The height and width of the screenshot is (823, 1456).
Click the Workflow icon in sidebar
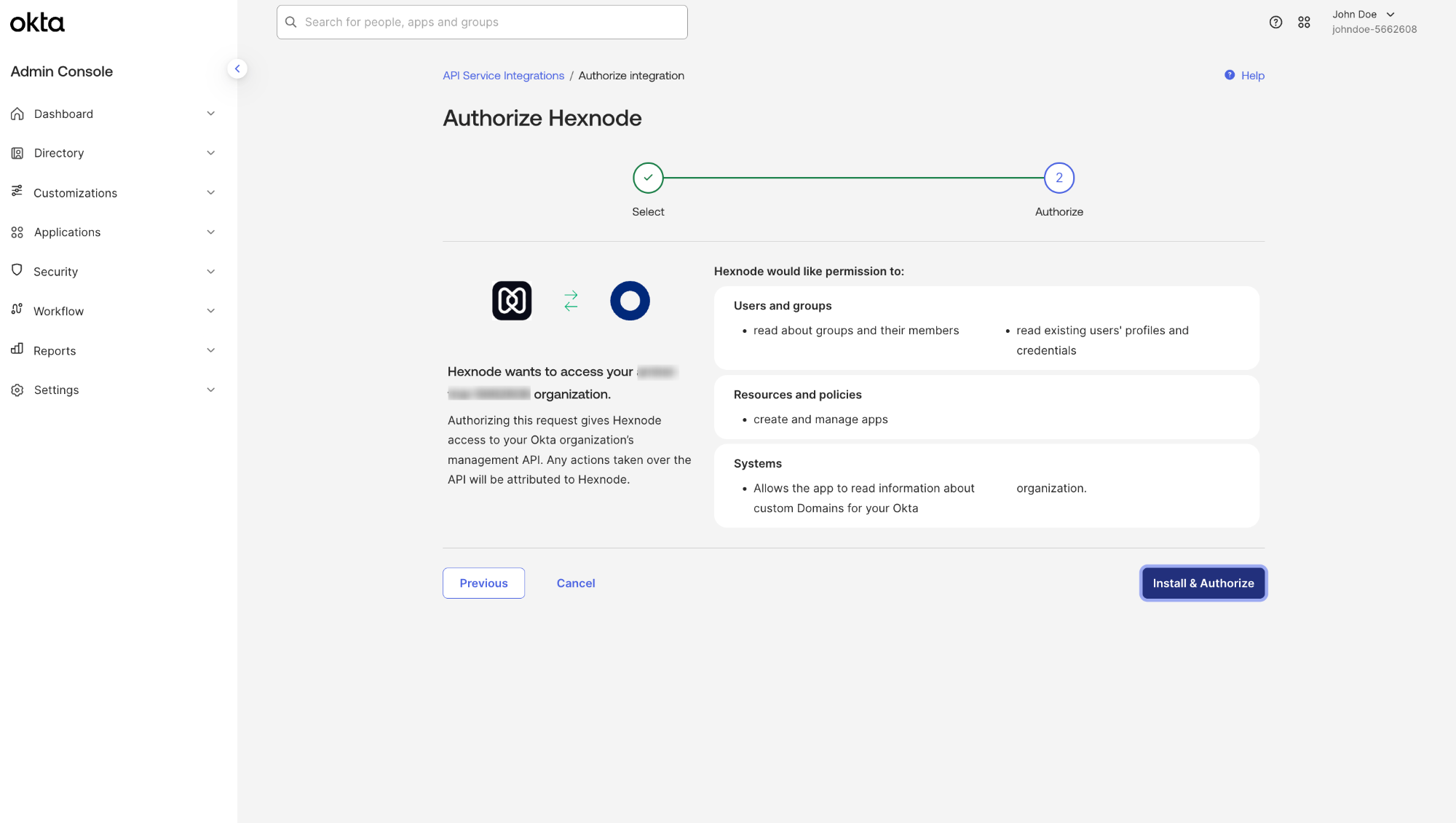17,310
